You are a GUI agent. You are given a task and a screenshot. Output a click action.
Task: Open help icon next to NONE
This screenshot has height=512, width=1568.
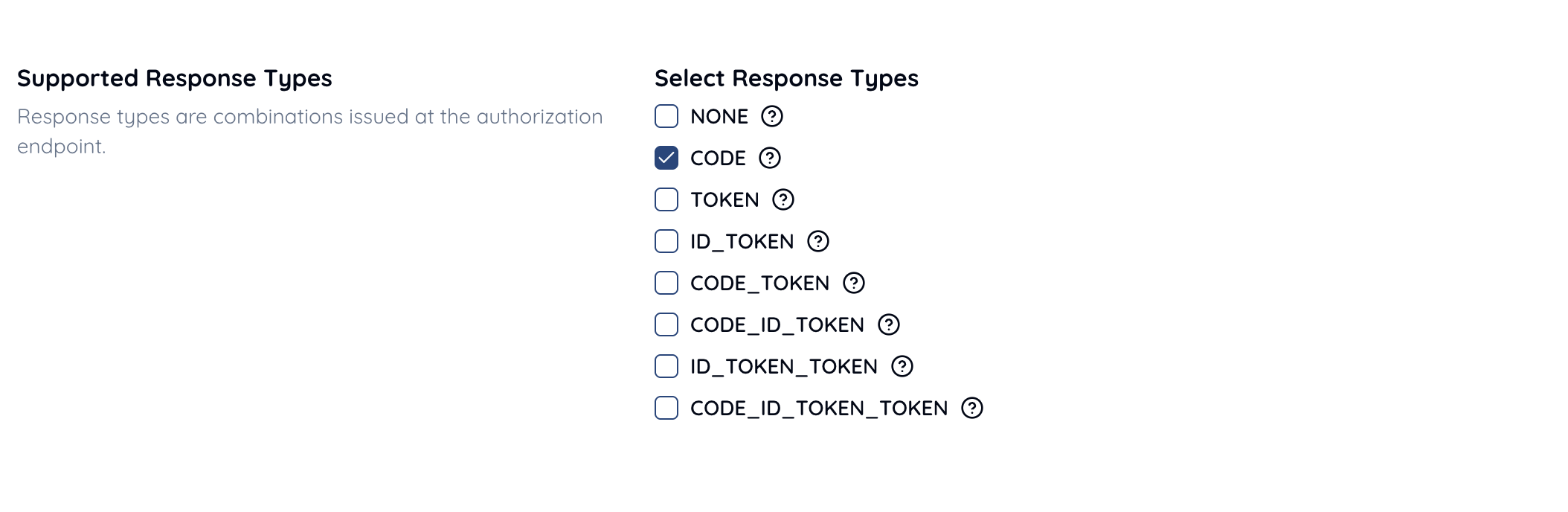click(772, 116)
